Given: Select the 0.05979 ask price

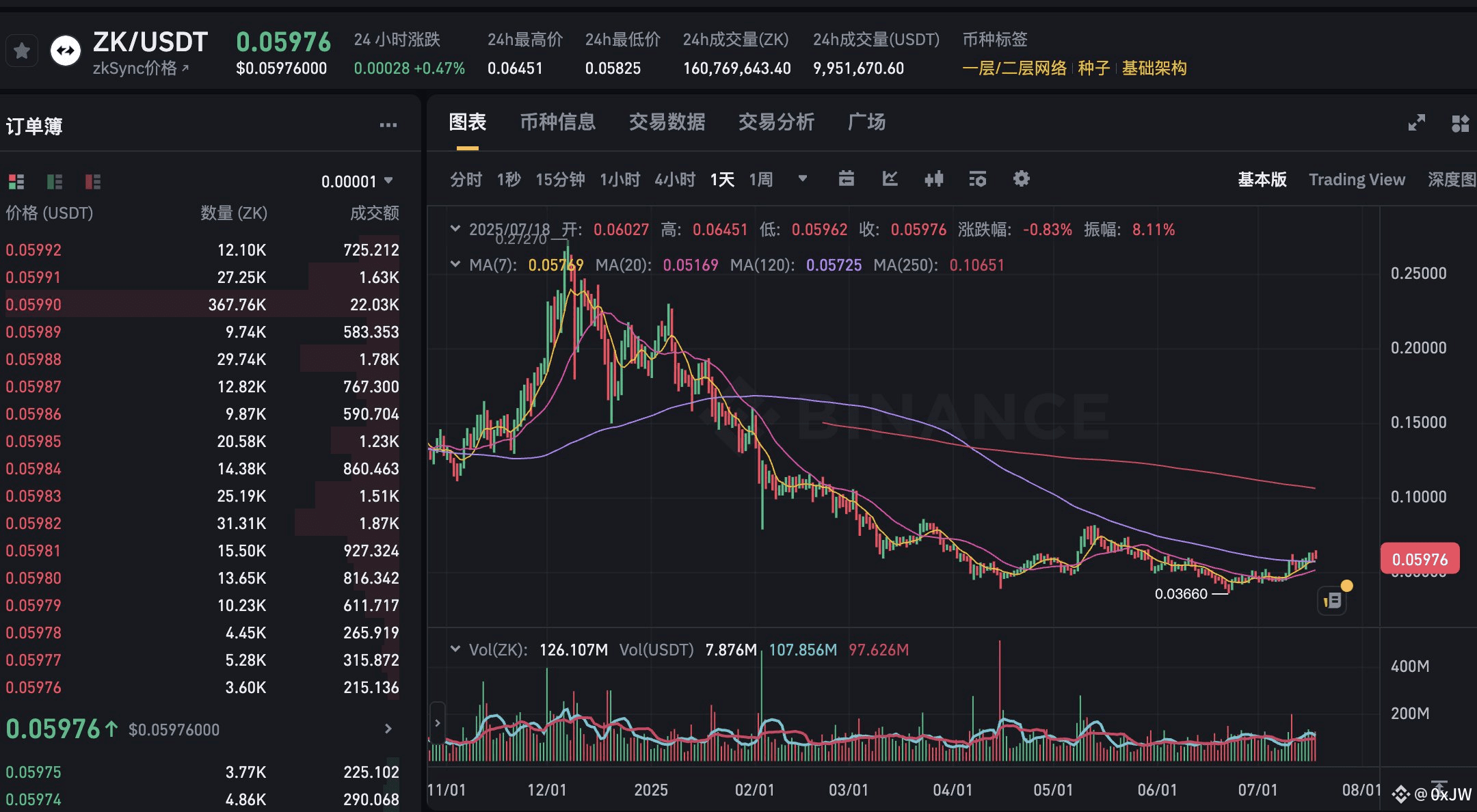Looking at the screenshot, I should pos(34,606).
